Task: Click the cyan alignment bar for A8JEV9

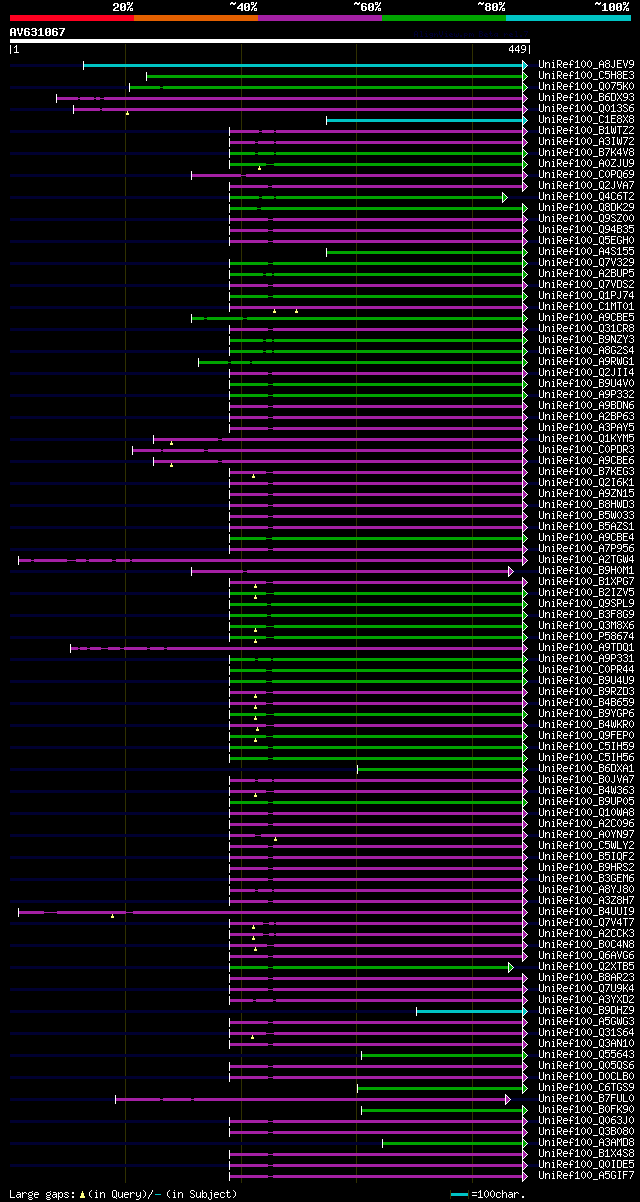Action: tap(303, 65)
